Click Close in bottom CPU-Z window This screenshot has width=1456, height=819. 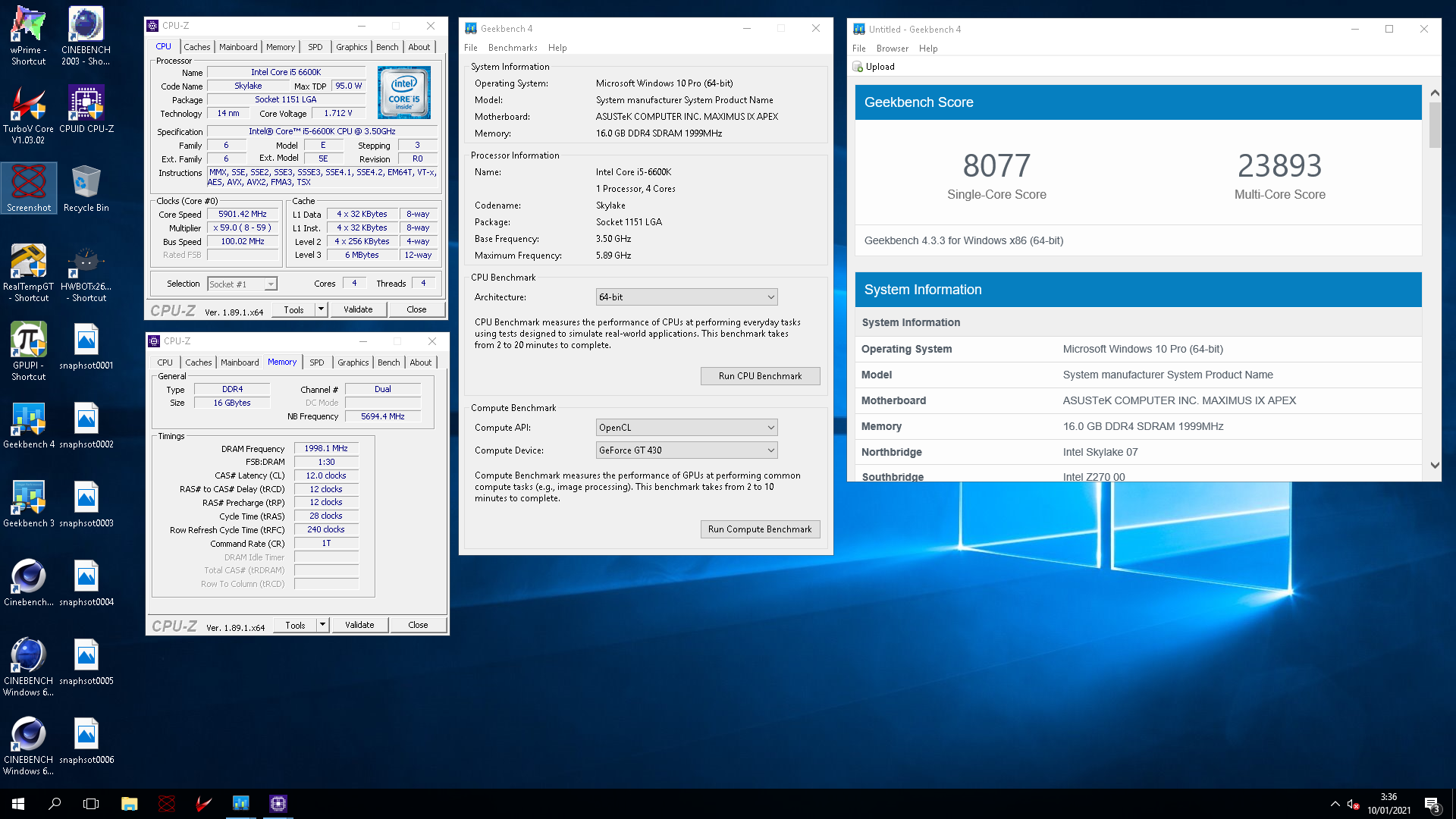coord(418,625)
